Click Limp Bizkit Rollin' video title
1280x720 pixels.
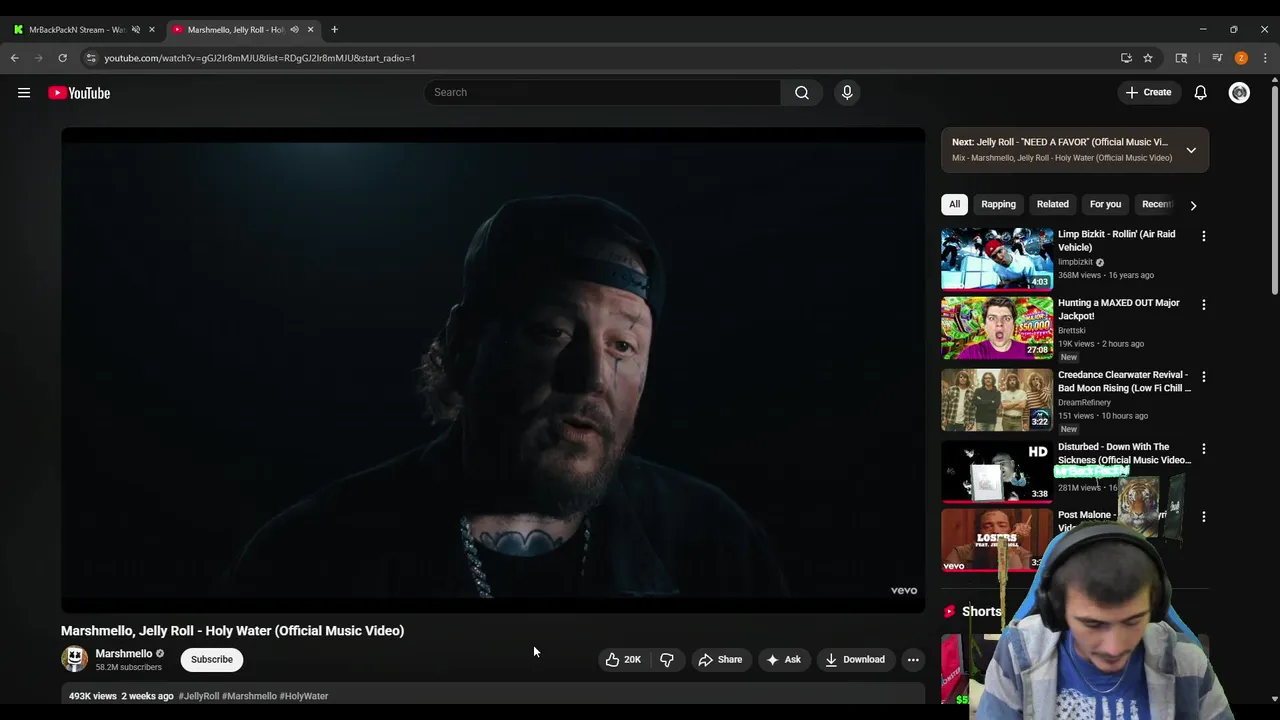coord(1117,241)
